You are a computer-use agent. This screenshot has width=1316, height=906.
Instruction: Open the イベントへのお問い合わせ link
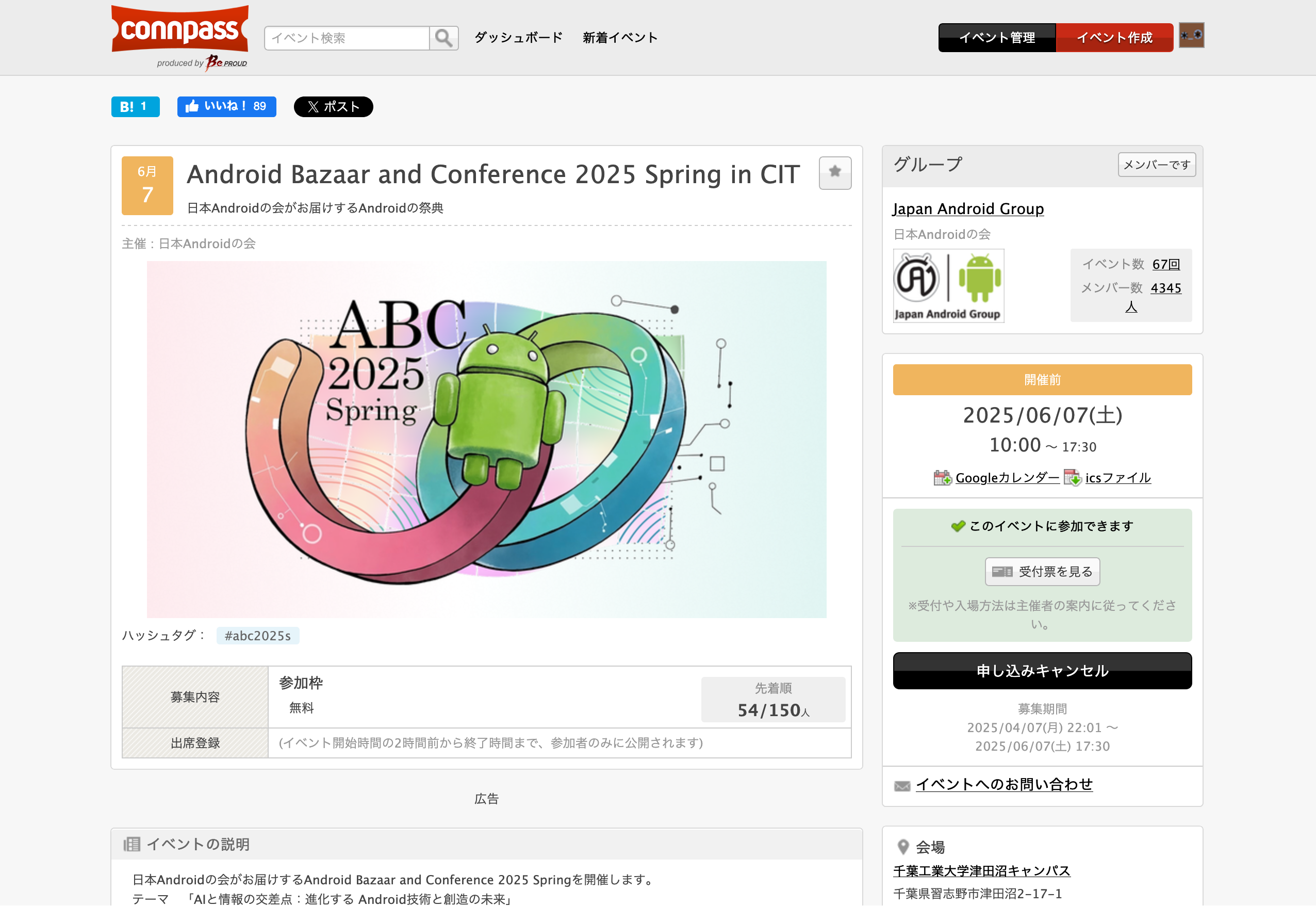(1004, 785)
